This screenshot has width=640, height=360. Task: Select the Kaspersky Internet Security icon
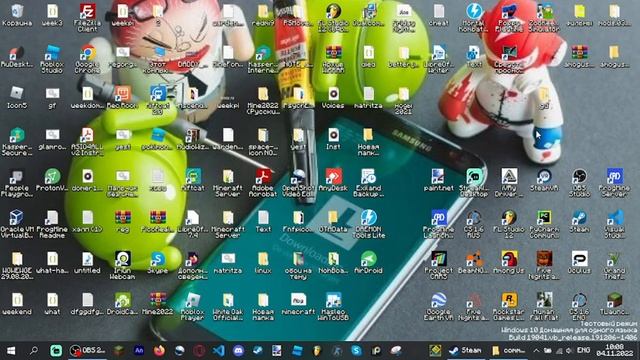(263, 59)
